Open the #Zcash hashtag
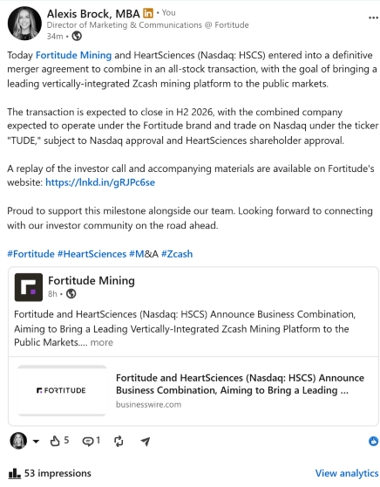 click(177, 254)
